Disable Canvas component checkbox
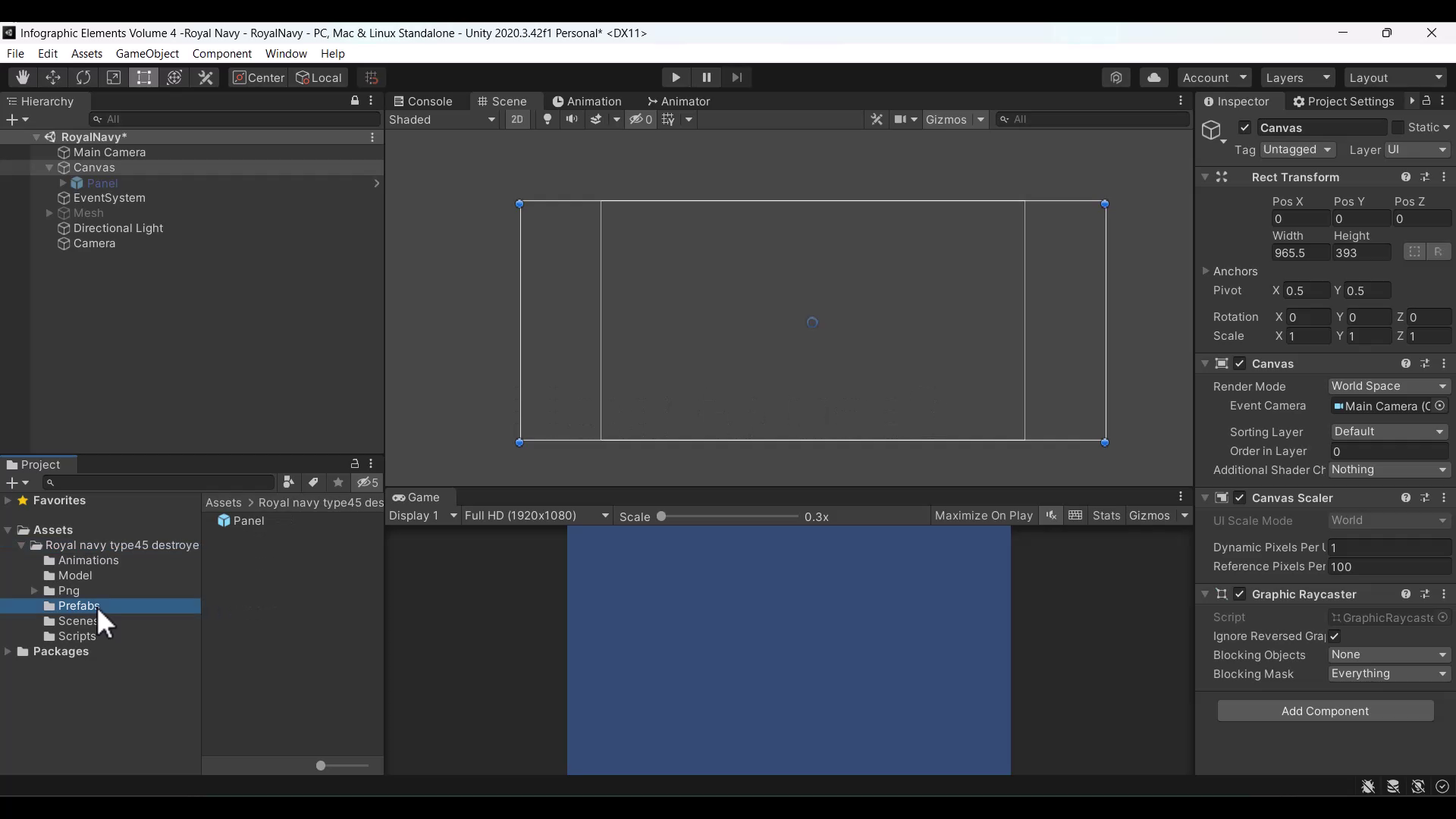This screenshot has height=819, width=1456. pos(1240,363)
